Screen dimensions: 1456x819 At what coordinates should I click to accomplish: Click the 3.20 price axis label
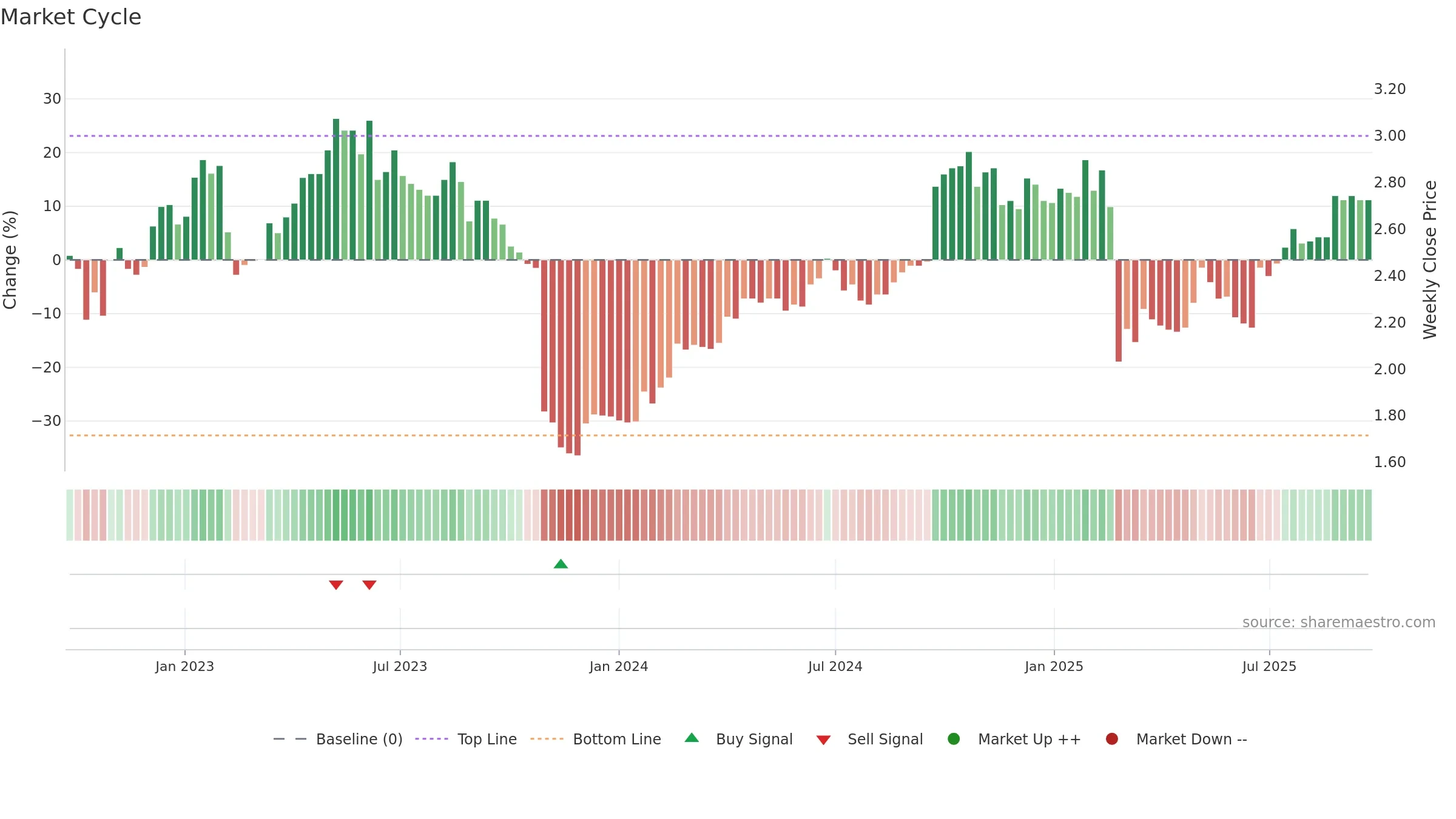[x=1390, y=89]
